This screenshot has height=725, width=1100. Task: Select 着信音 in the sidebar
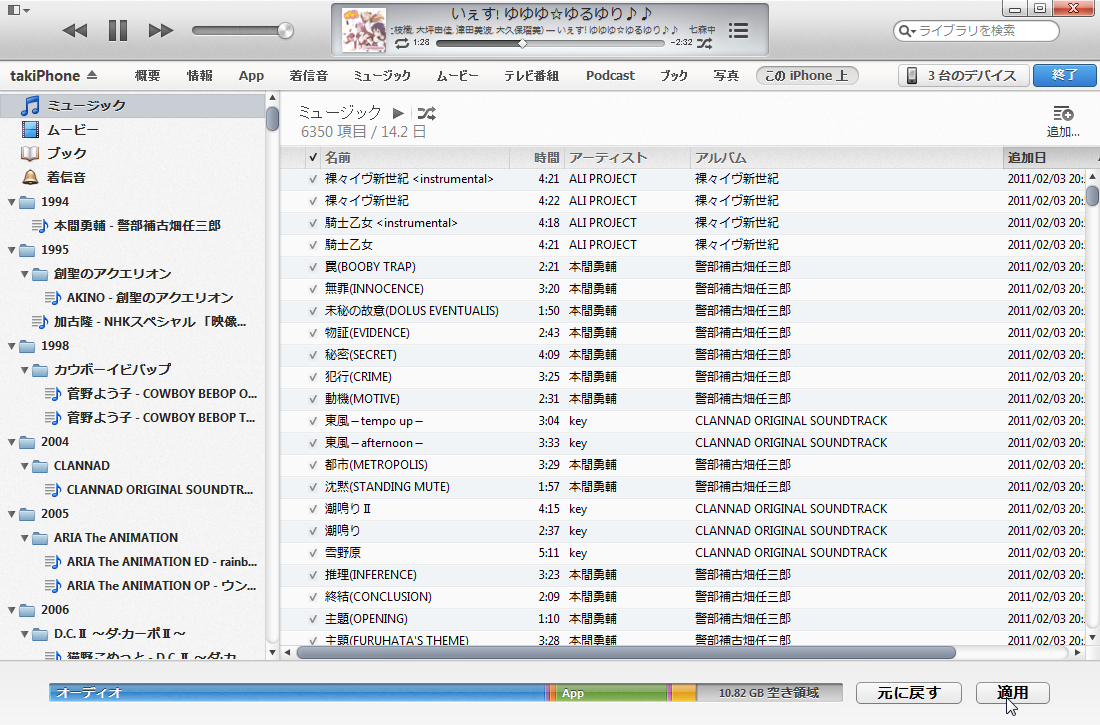132,178
